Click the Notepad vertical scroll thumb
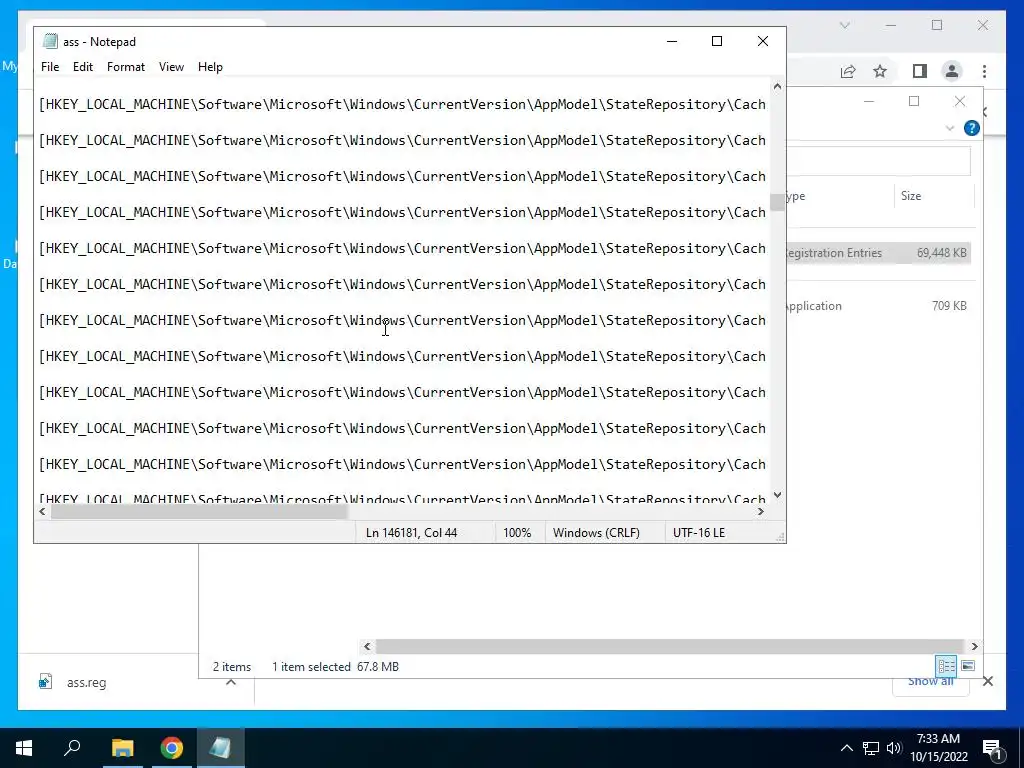1024x768 pixels. (777, 202)
